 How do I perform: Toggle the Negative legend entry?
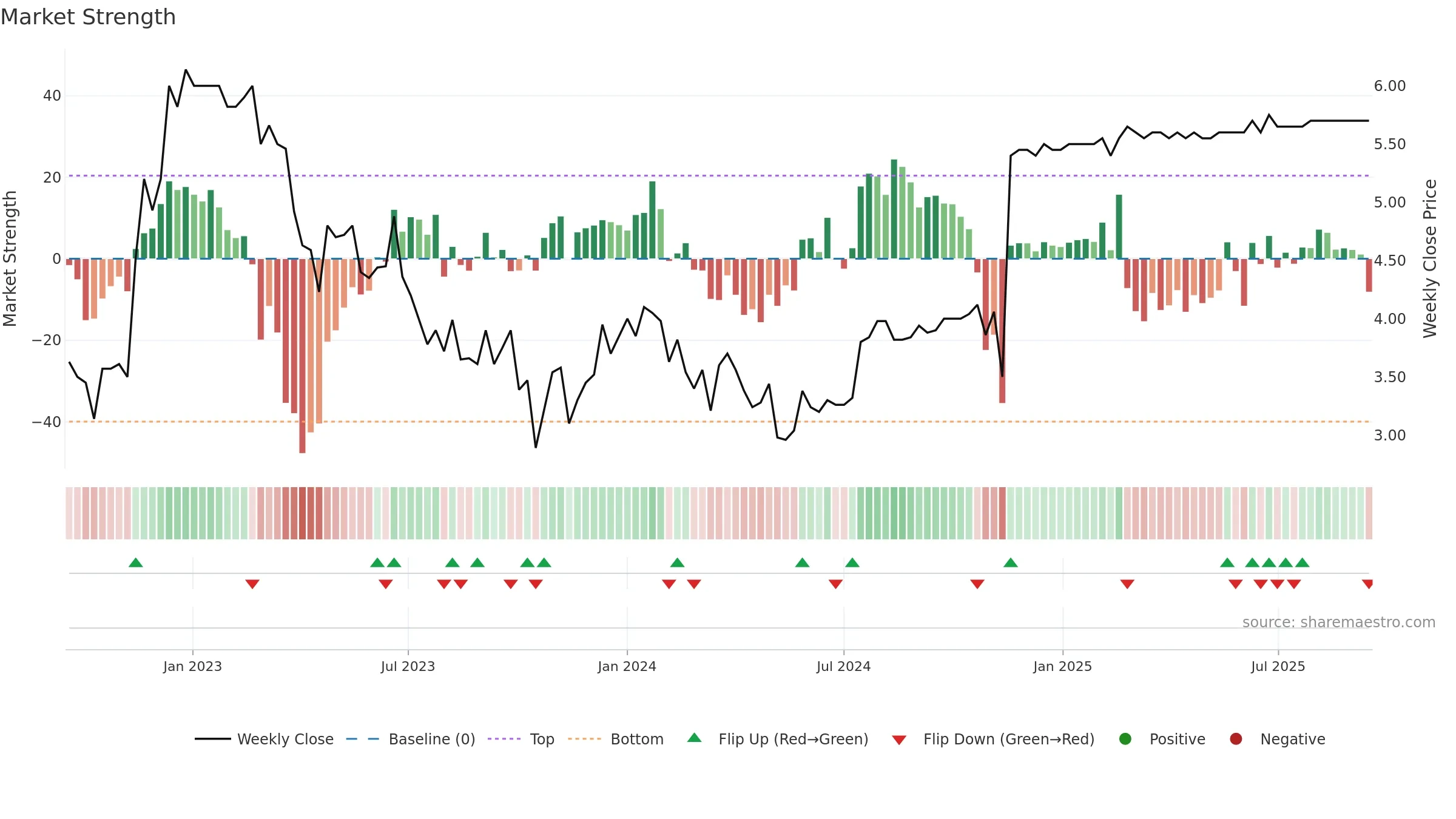(x=1277, y=739)
